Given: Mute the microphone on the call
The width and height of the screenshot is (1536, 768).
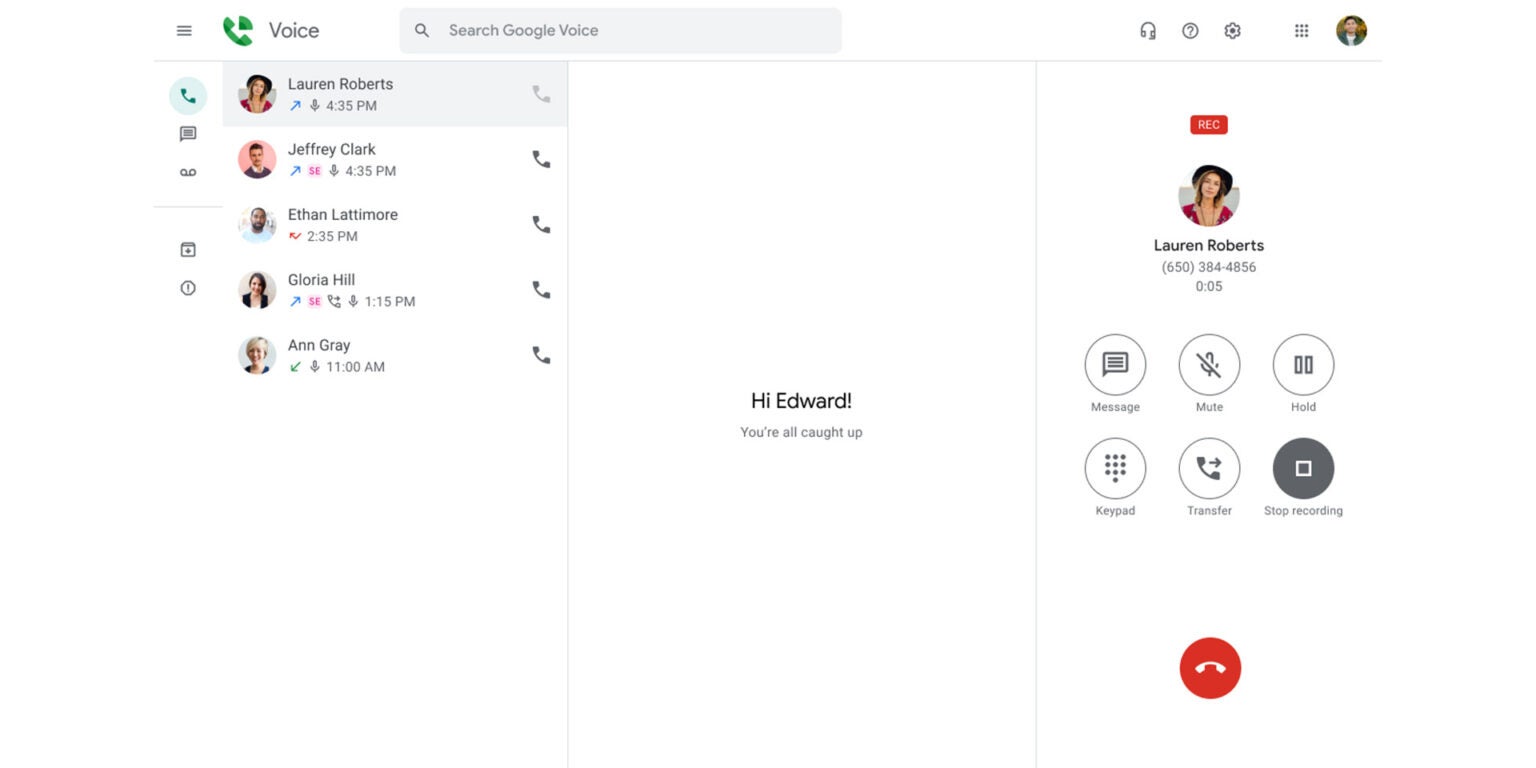Looking at the screenshot, I should coord(1209,365).
